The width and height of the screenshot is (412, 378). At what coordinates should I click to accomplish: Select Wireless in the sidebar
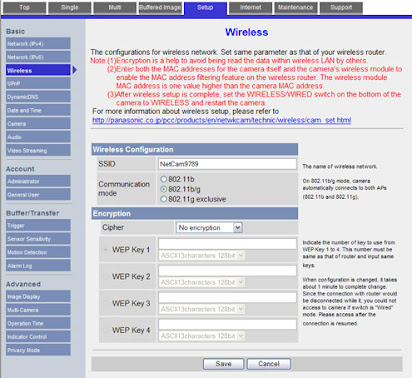coord(38,70)
